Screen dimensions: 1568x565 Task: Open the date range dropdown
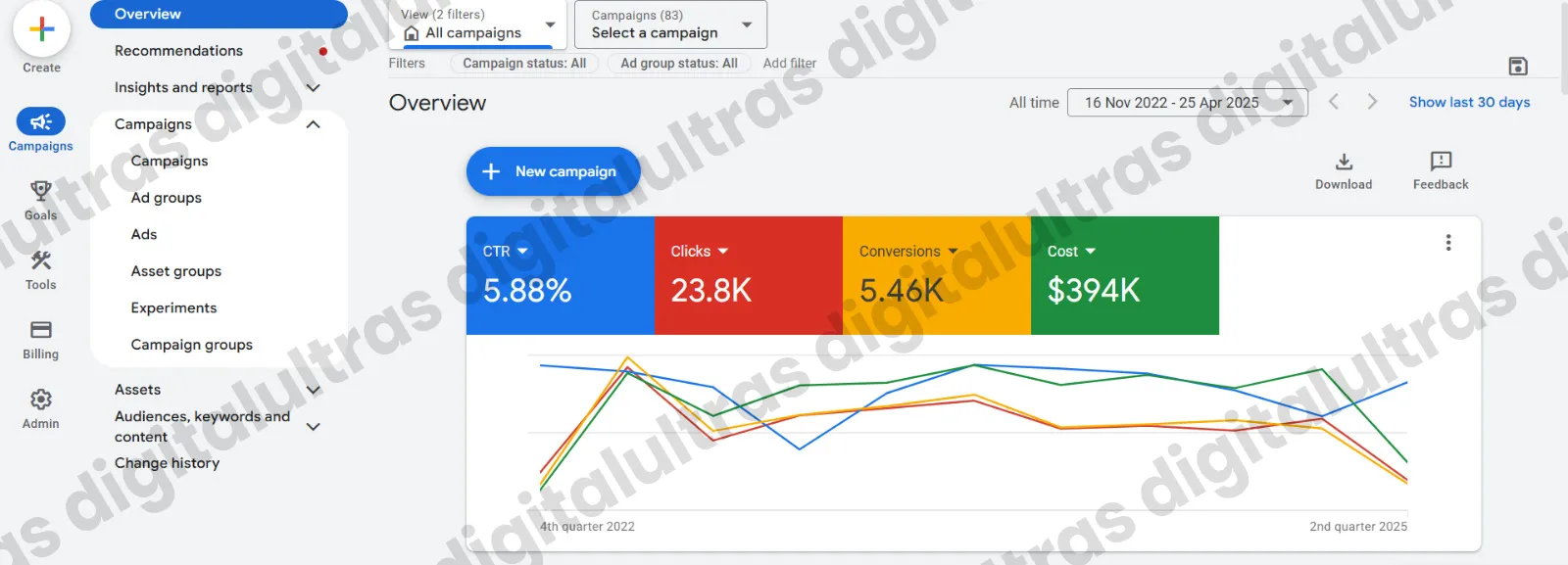coord(1187,103)
